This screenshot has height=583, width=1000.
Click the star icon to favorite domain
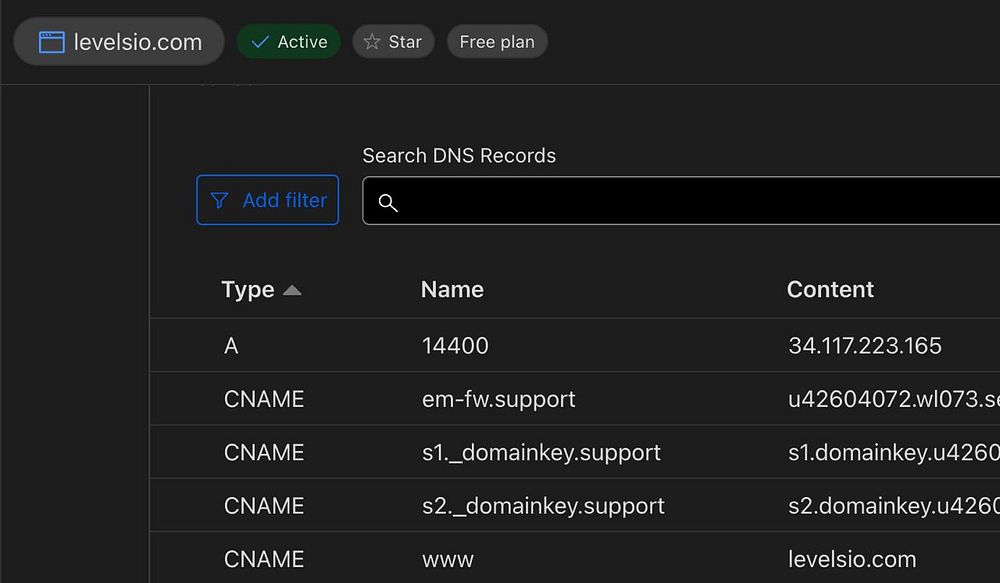point(372,42)
